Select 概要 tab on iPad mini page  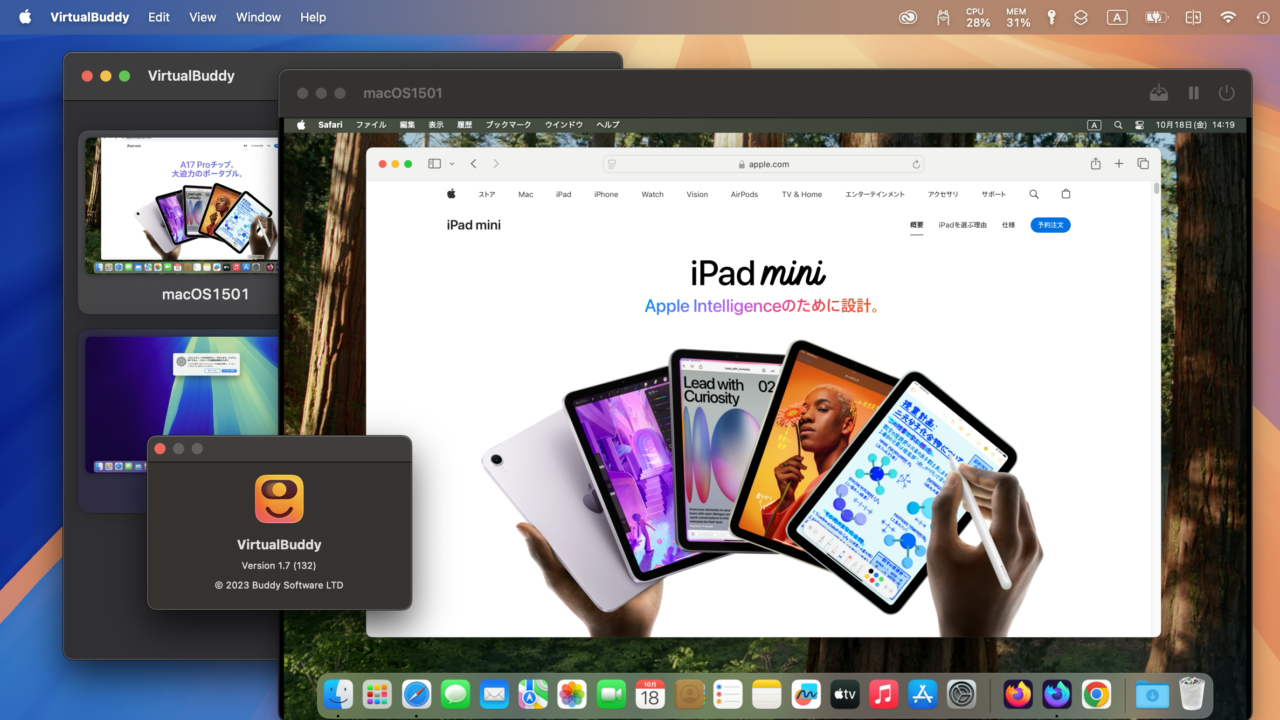tap(917, 225)
